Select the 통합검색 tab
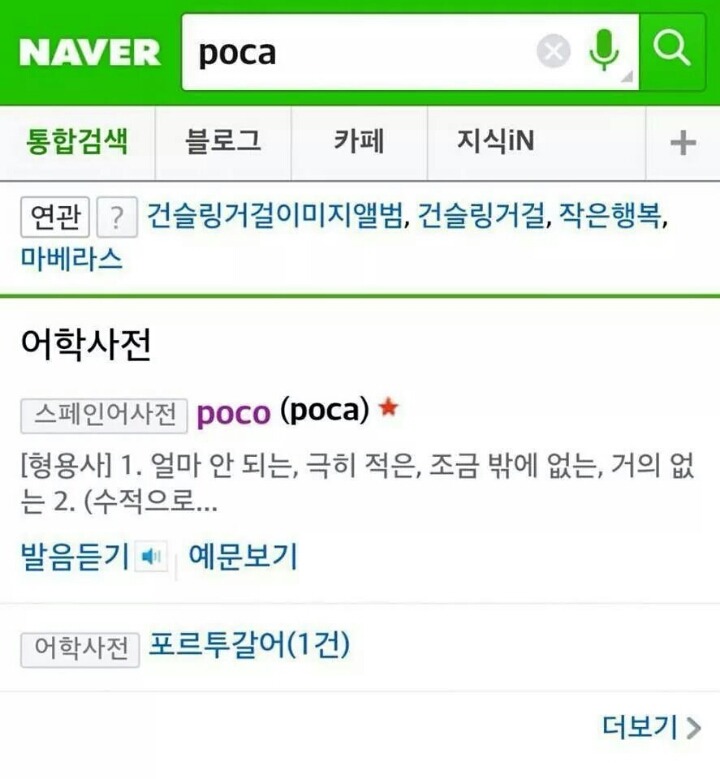Viewport: 720px width, 779px height. tap(77, 142)
